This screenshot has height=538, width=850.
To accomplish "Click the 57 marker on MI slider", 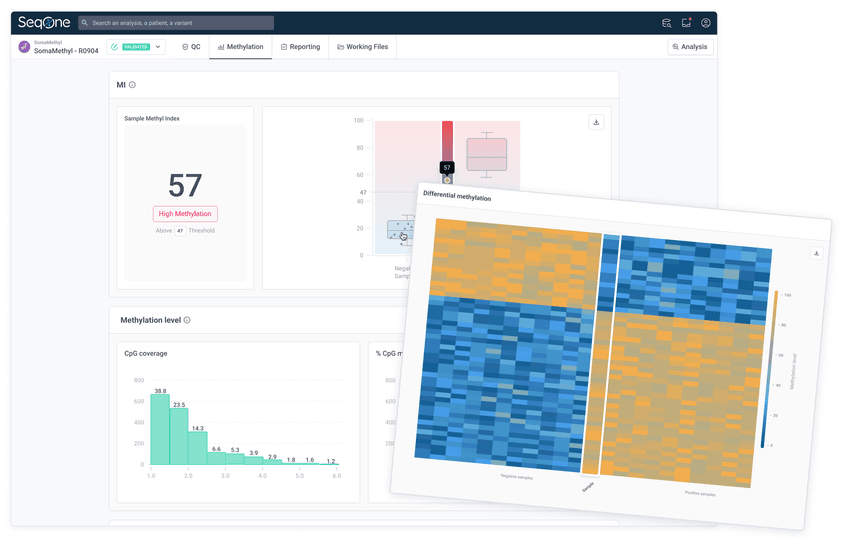I will (x=447, y=168).
